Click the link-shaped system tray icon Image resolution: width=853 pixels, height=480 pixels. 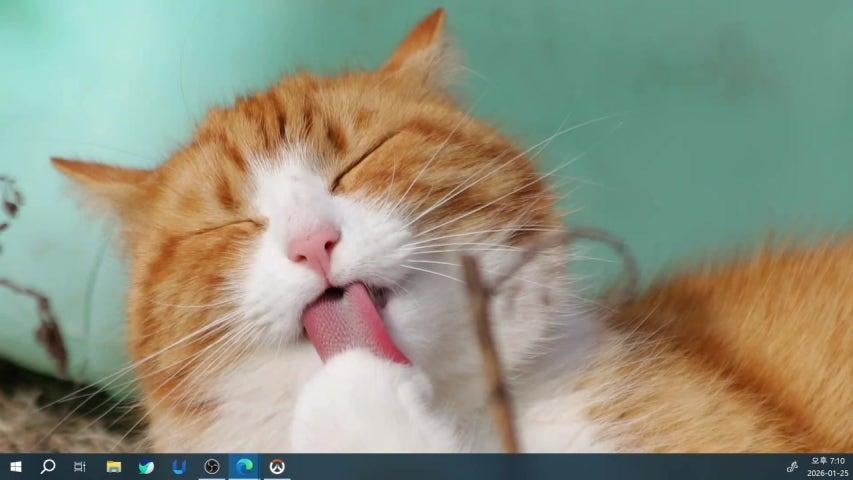[792, 467]
